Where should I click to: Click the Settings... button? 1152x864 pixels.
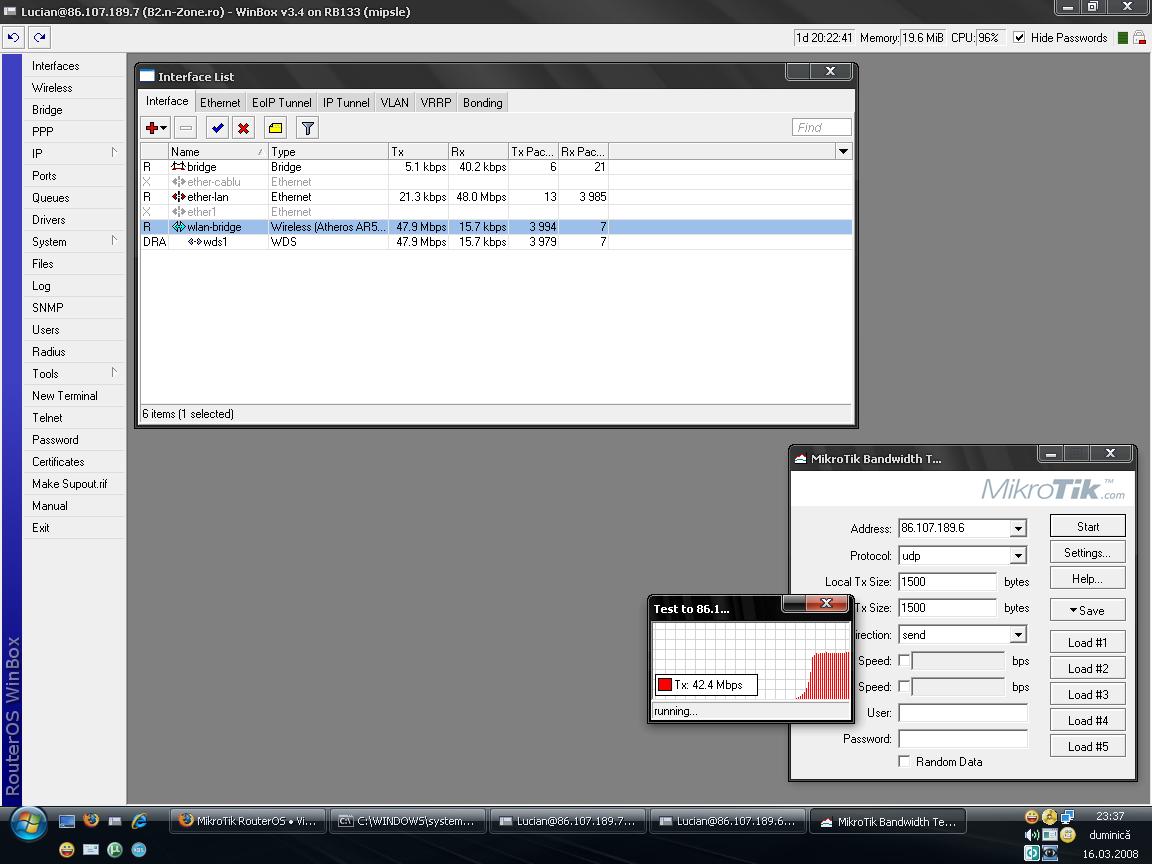tap(1087, 552)
